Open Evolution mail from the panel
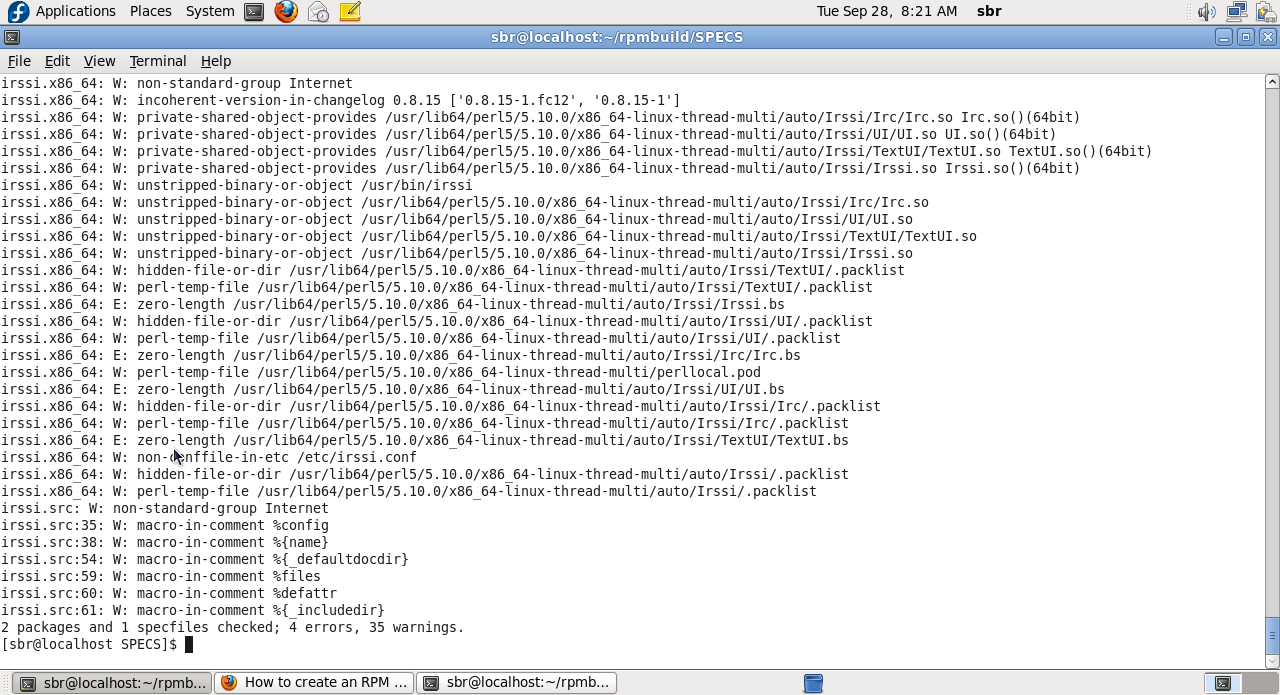The height and width of the screenshot is (695, 1280). [x=316, y=11]
